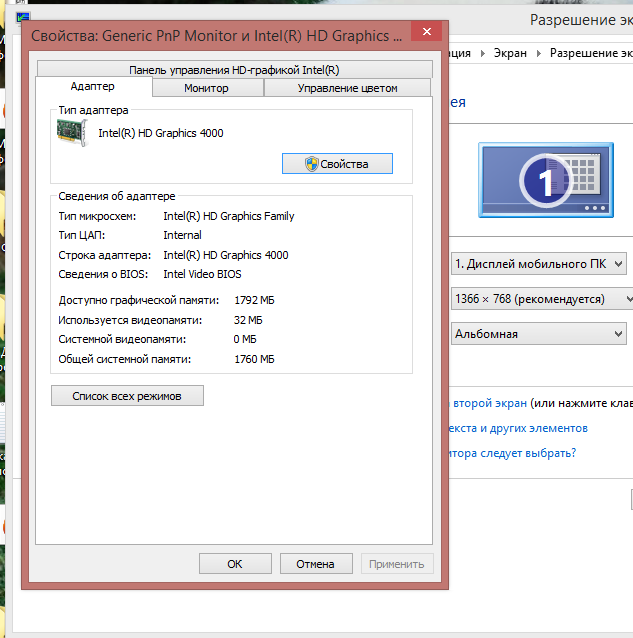The width and height of the screenshot is (633, 638).
Task: Click the Разрешение экрана window icon in its title bar
Action: 23,18
